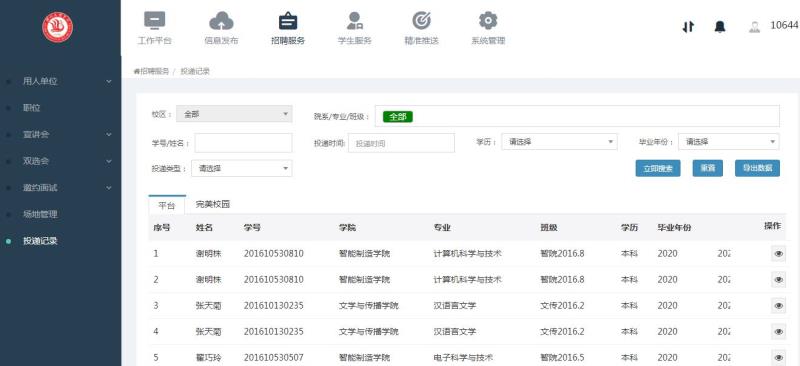Click inside the 院系/专业/班级 selection box

(x=577, y=116)
